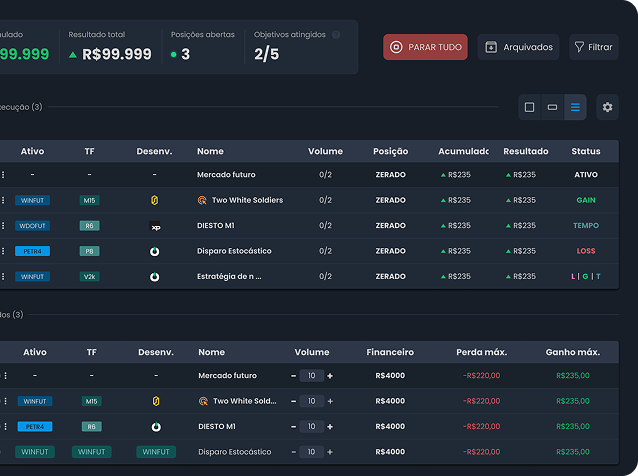
Task: Open row menu for WDOFUT row
Action: (3, 226)
